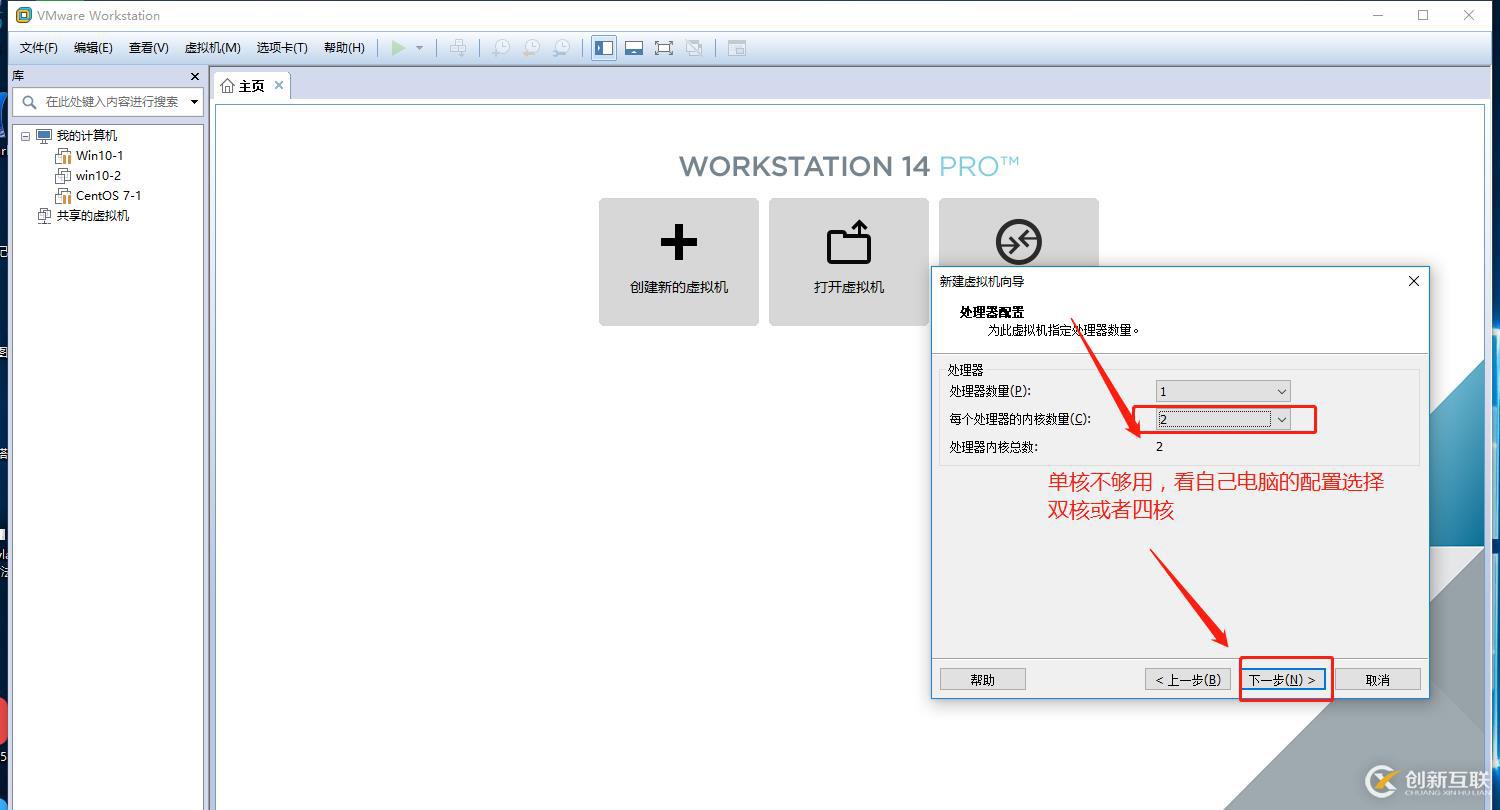Click the VMware Workstation title bar logo
The height and width of the screenshot is (810, 1500).
point(24,15)
